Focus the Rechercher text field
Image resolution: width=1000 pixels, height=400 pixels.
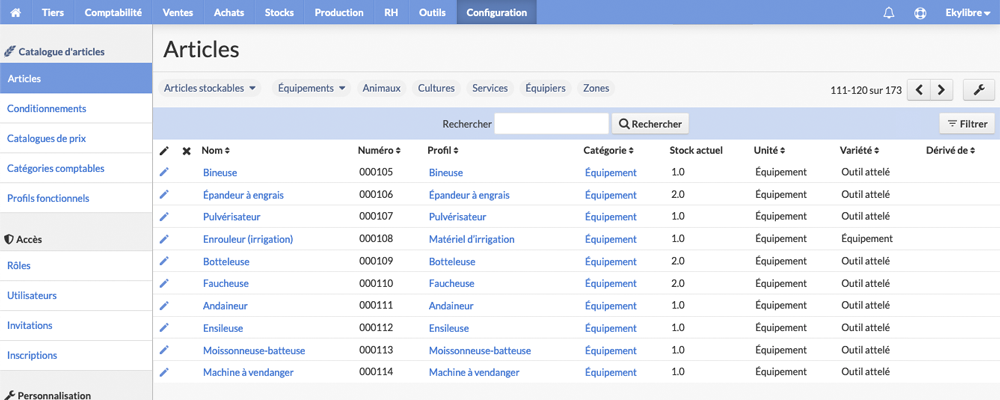point(552,124)
